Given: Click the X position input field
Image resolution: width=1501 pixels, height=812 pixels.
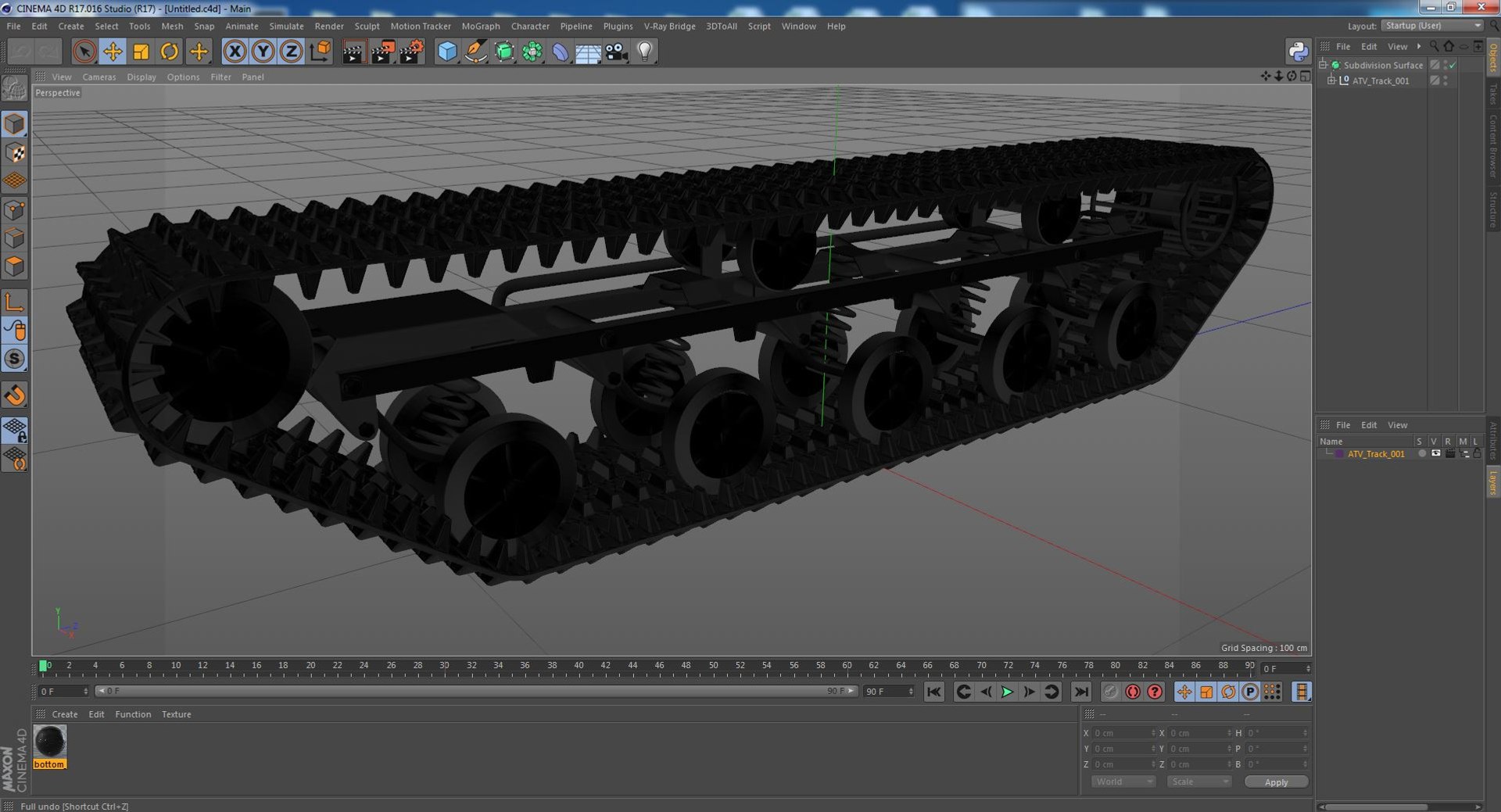Looking at the screenshot, I should pos(1123,734).
